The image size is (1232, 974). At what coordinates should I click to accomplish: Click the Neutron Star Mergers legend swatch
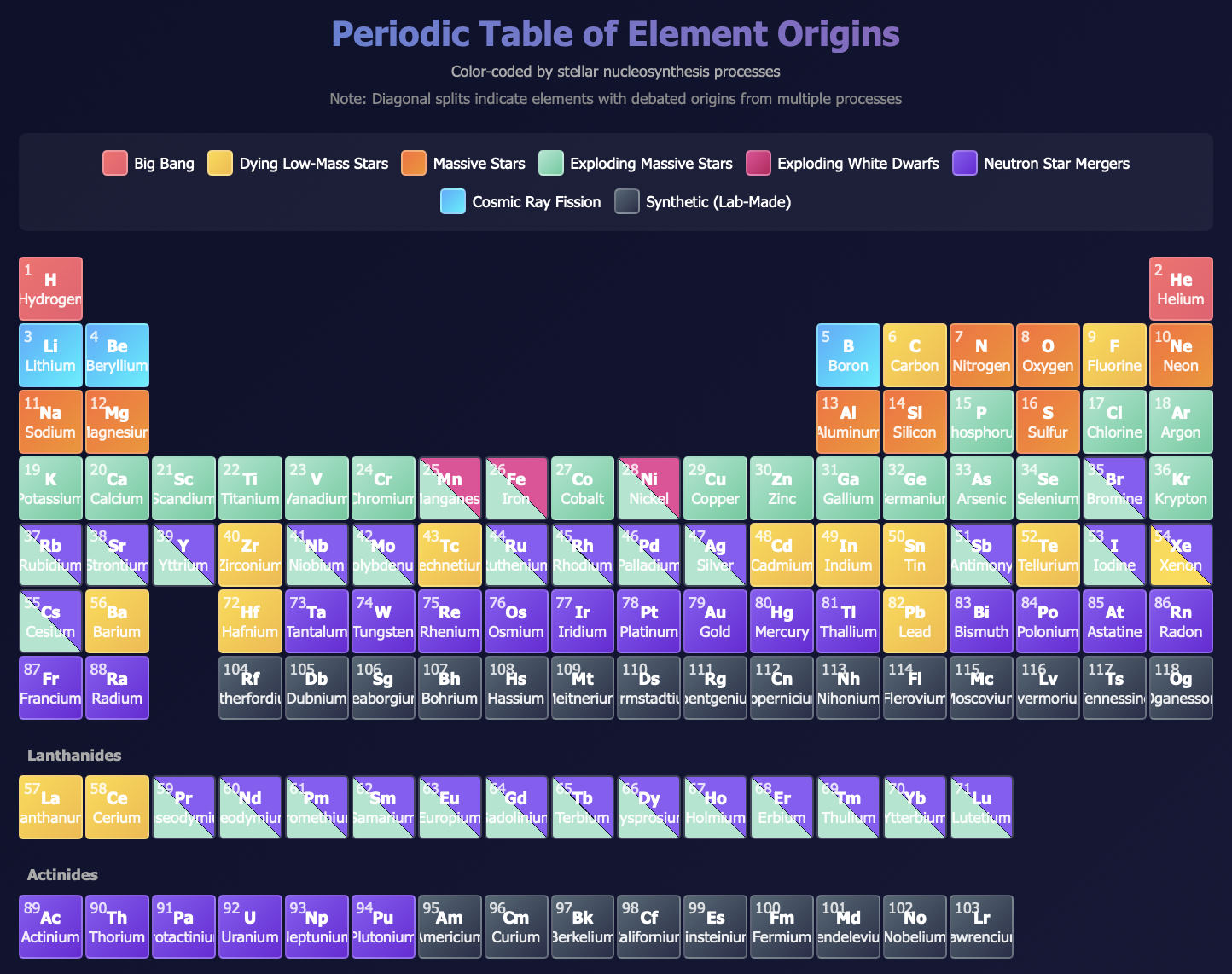point(965,163)
